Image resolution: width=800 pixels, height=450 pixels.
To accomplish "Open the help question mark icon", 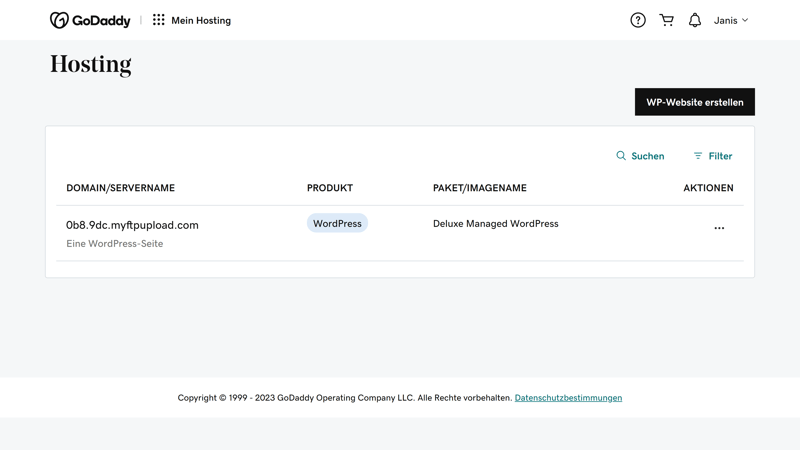I will coord(638,20).
